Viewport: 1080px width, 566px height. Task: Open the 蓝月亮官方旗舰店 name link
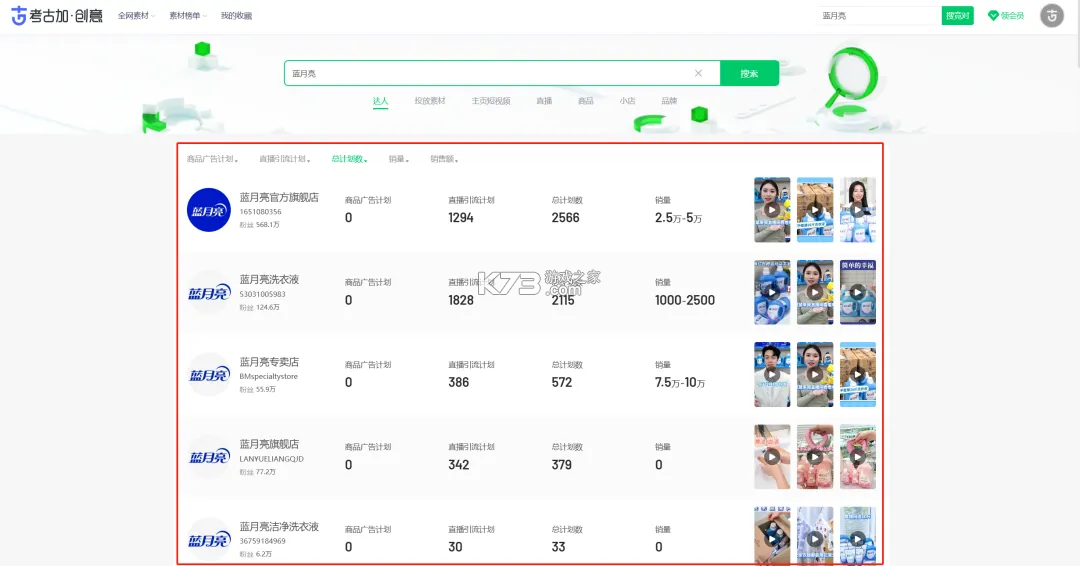(x=279, y=197)
